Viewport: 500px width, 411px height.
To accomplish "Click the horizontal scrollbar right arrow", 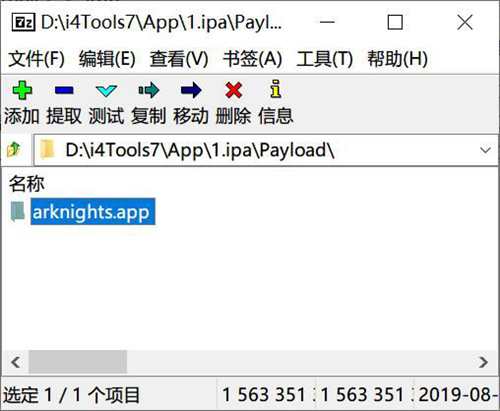I will (x=483, y=362).
